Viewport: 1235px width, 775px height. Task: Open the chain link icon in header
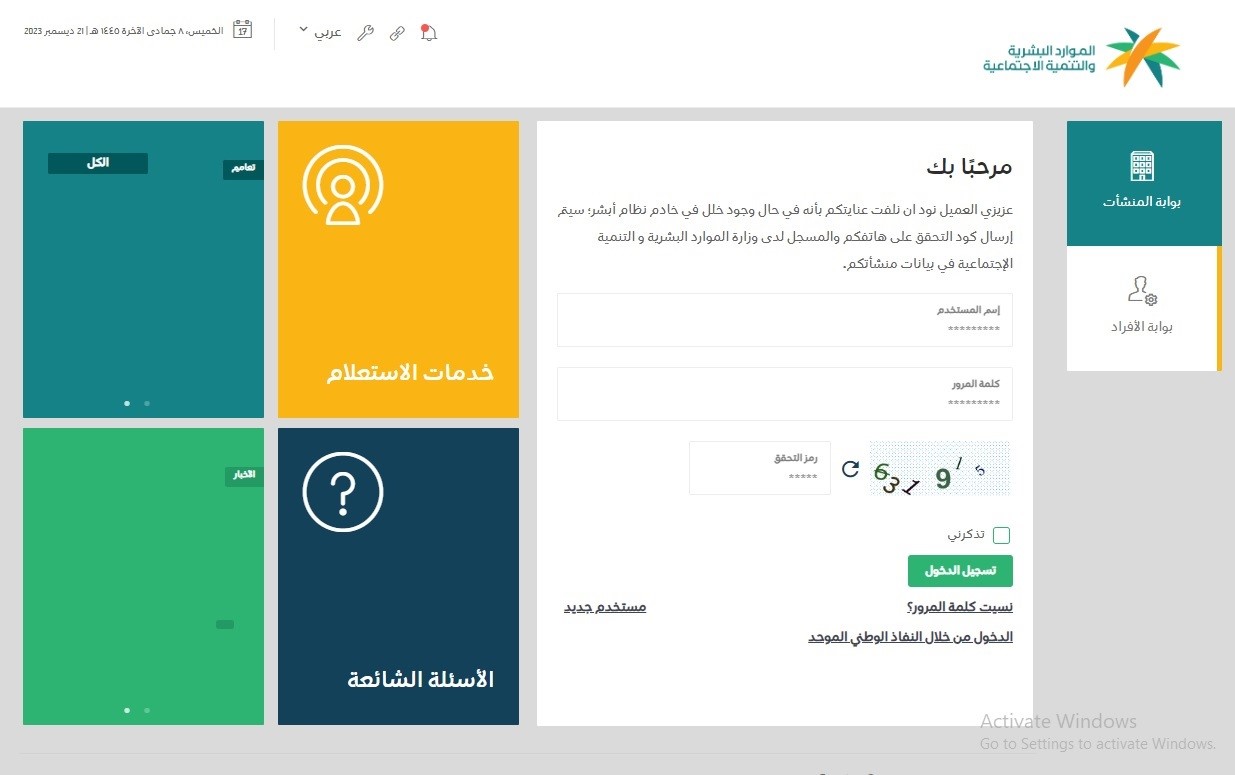tap(397, 32)
